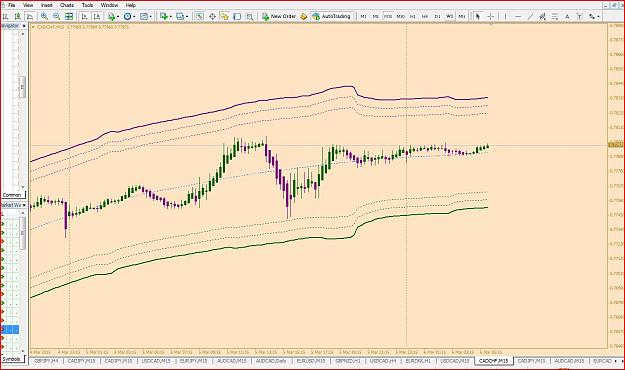Screen dimensions: 625x370
Task: Open the Help menu
Action: point(131,5)
